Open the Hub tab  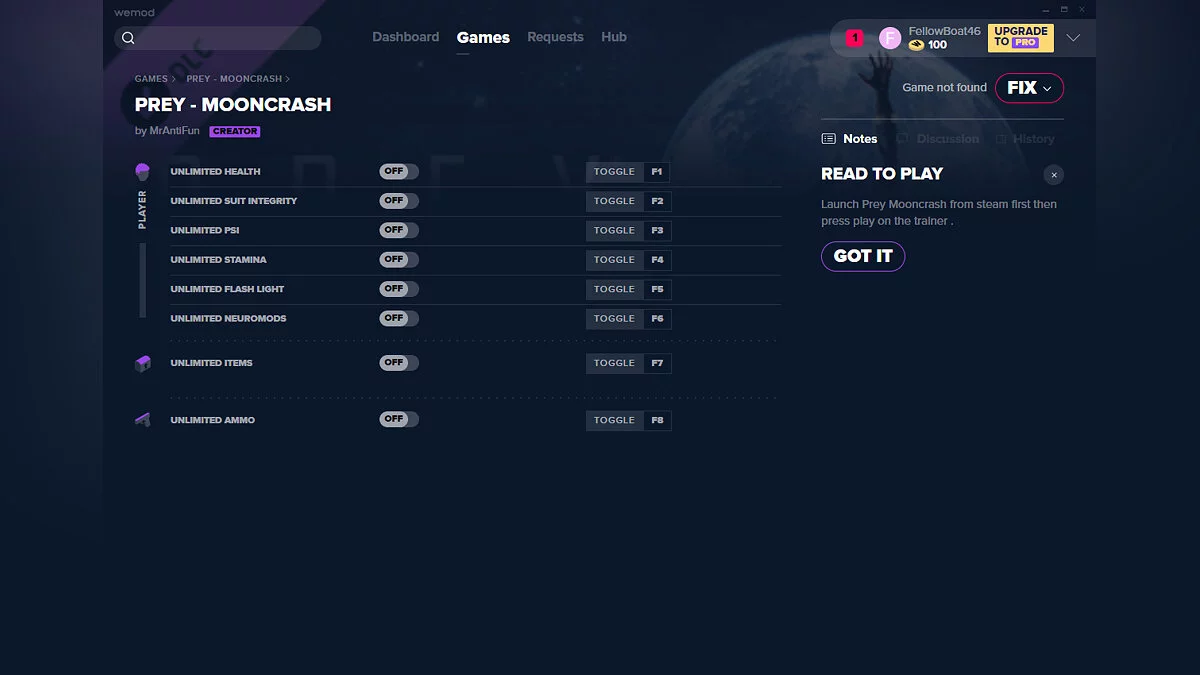614,37
